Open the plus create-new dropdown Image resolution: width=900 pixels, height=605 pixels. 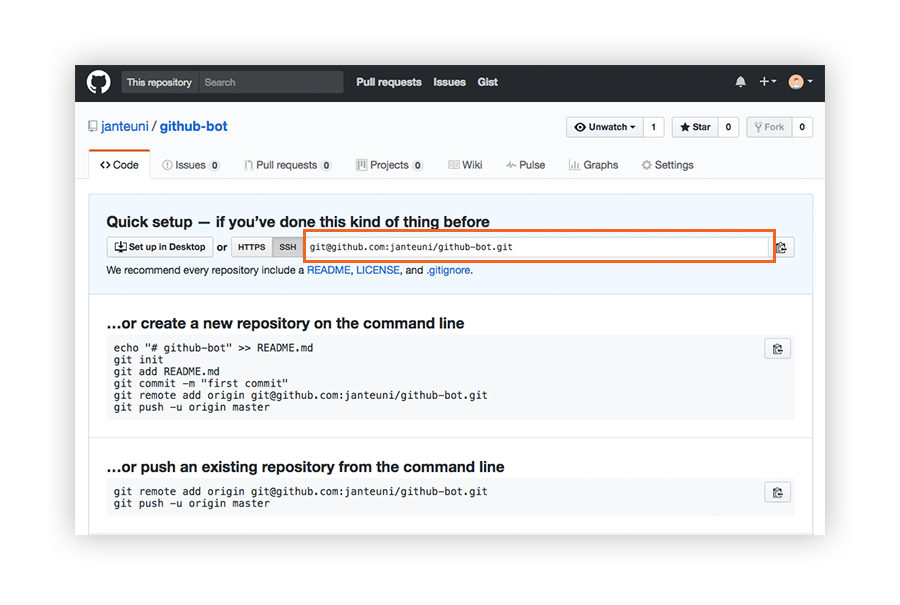[x=767, y=82]
